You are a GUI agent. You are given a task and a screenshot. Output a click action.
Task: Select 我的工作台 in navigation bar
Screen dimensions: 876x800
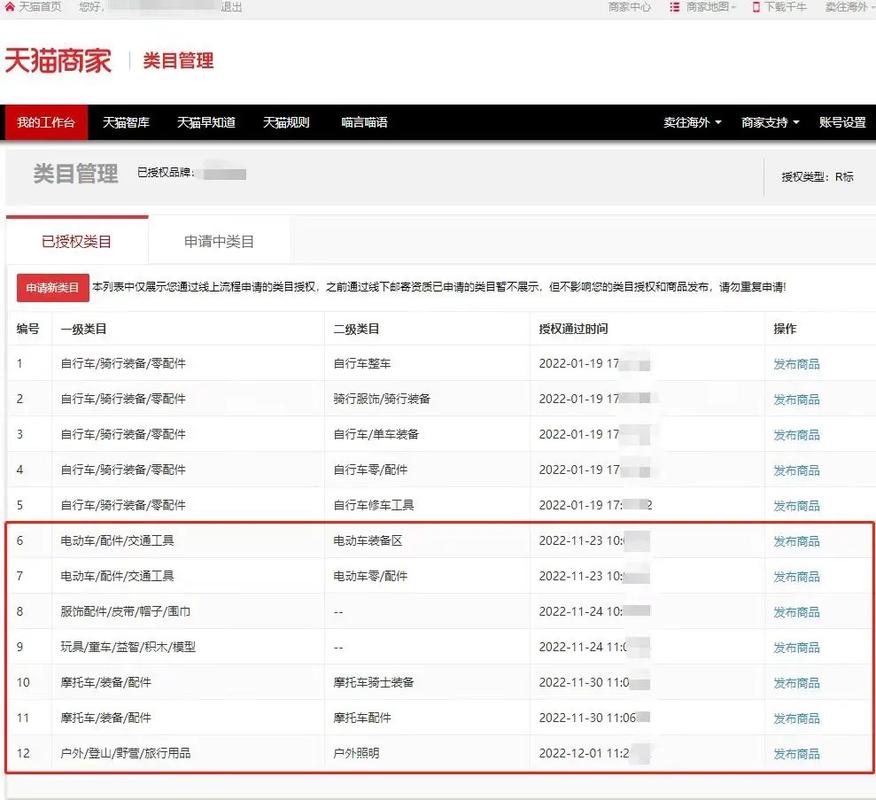point(46,122)
